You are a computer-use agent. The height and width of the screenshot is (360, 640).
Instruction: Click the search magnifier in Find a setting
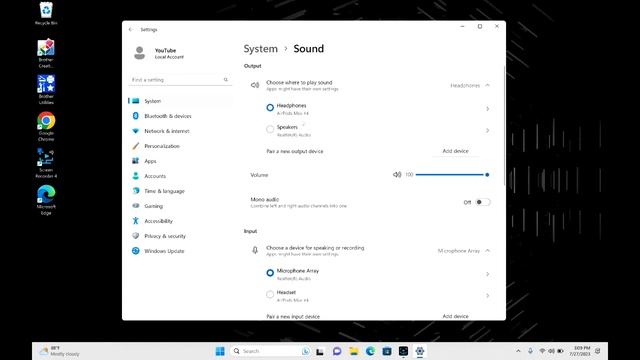point(226,80)
